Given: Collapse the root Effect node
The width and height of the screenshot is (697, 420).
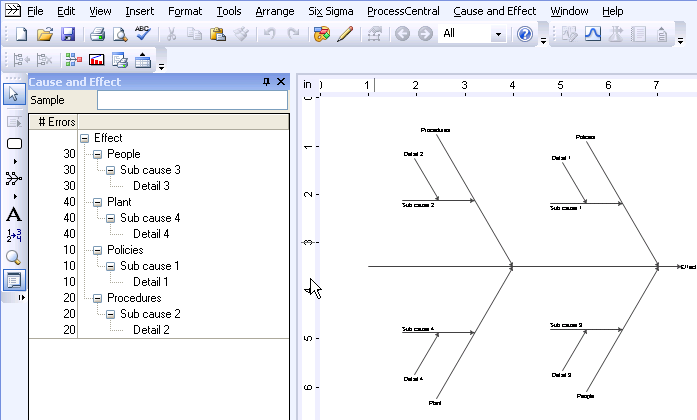Looking at the screenshot, I should tap(84, 139).
